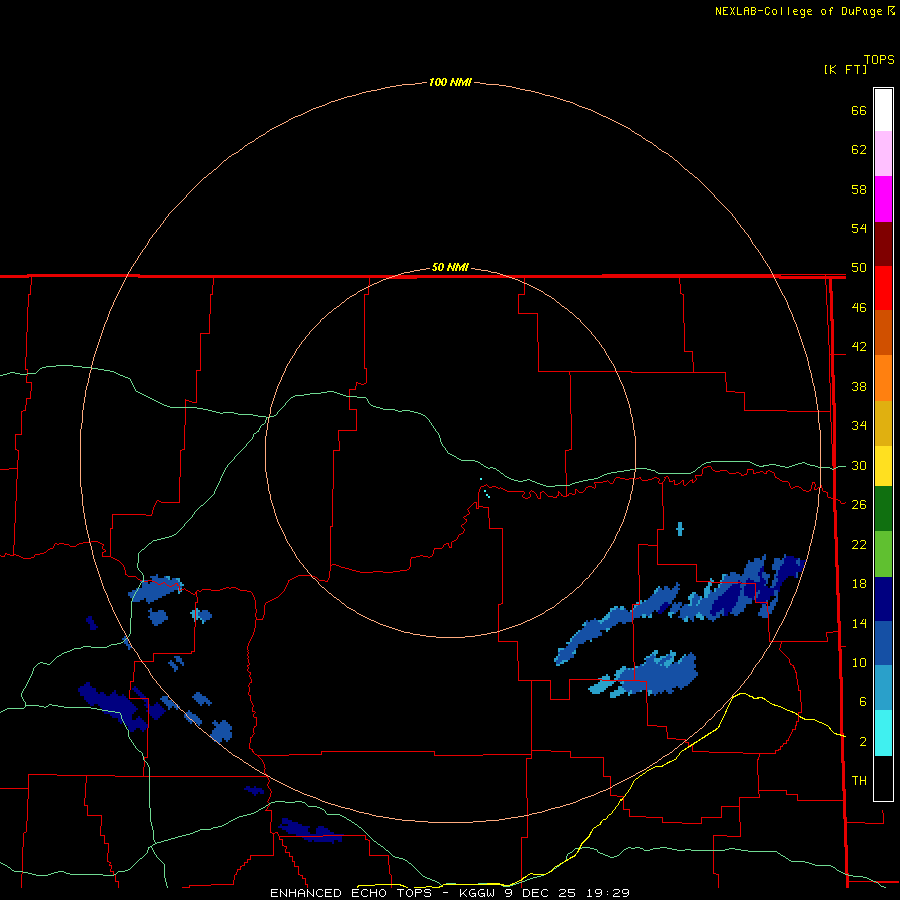Click the legend value 30
900x900 pixels.
[x=859, y=465]
